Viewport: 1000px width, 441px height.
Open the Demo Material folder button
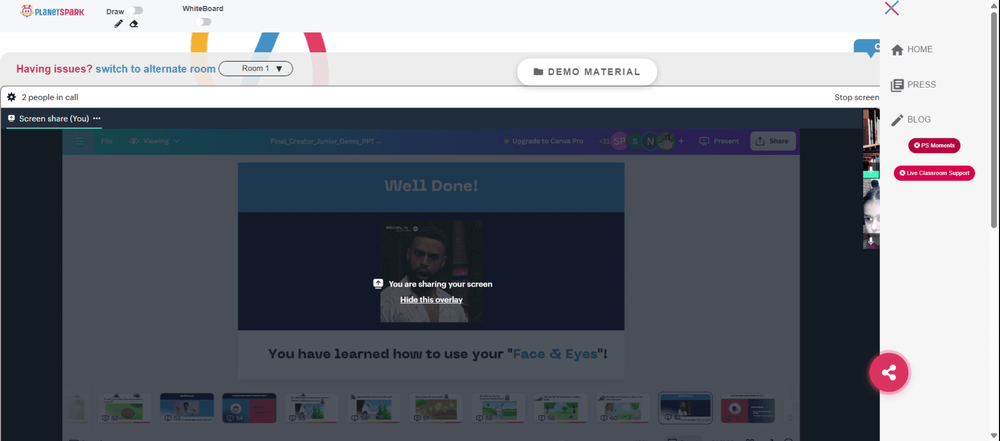587,71
